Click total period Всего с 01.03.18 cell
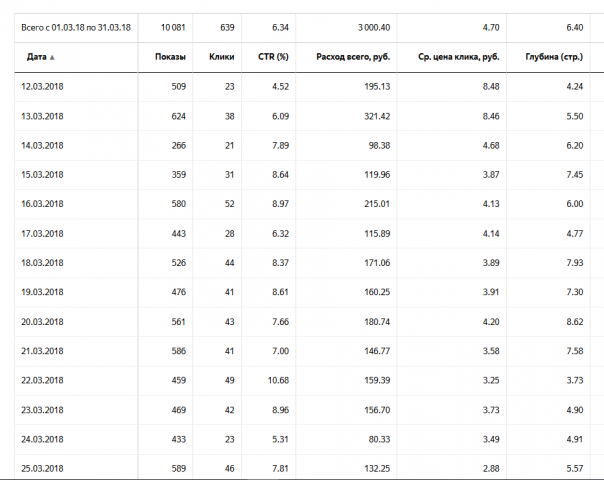604x480 pixels. [76, 28]
